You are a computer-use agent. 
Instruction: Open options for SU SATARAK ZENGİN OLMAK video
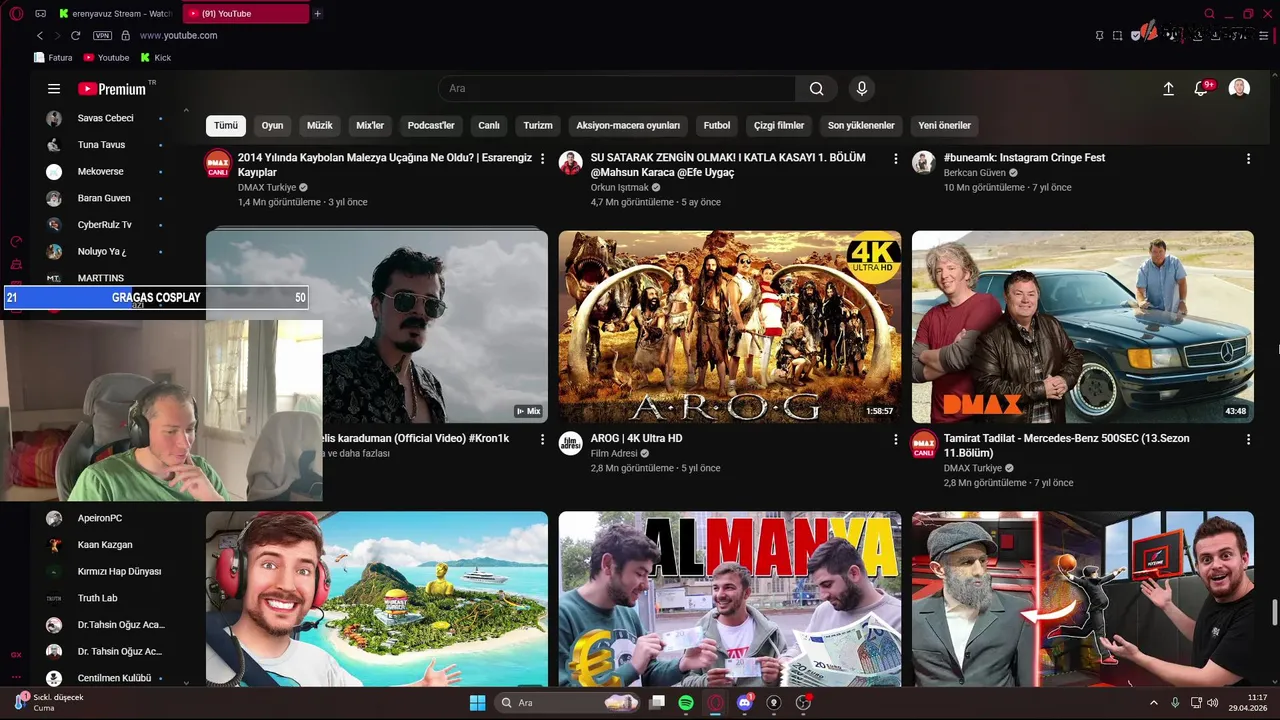[x=896, y=159]
